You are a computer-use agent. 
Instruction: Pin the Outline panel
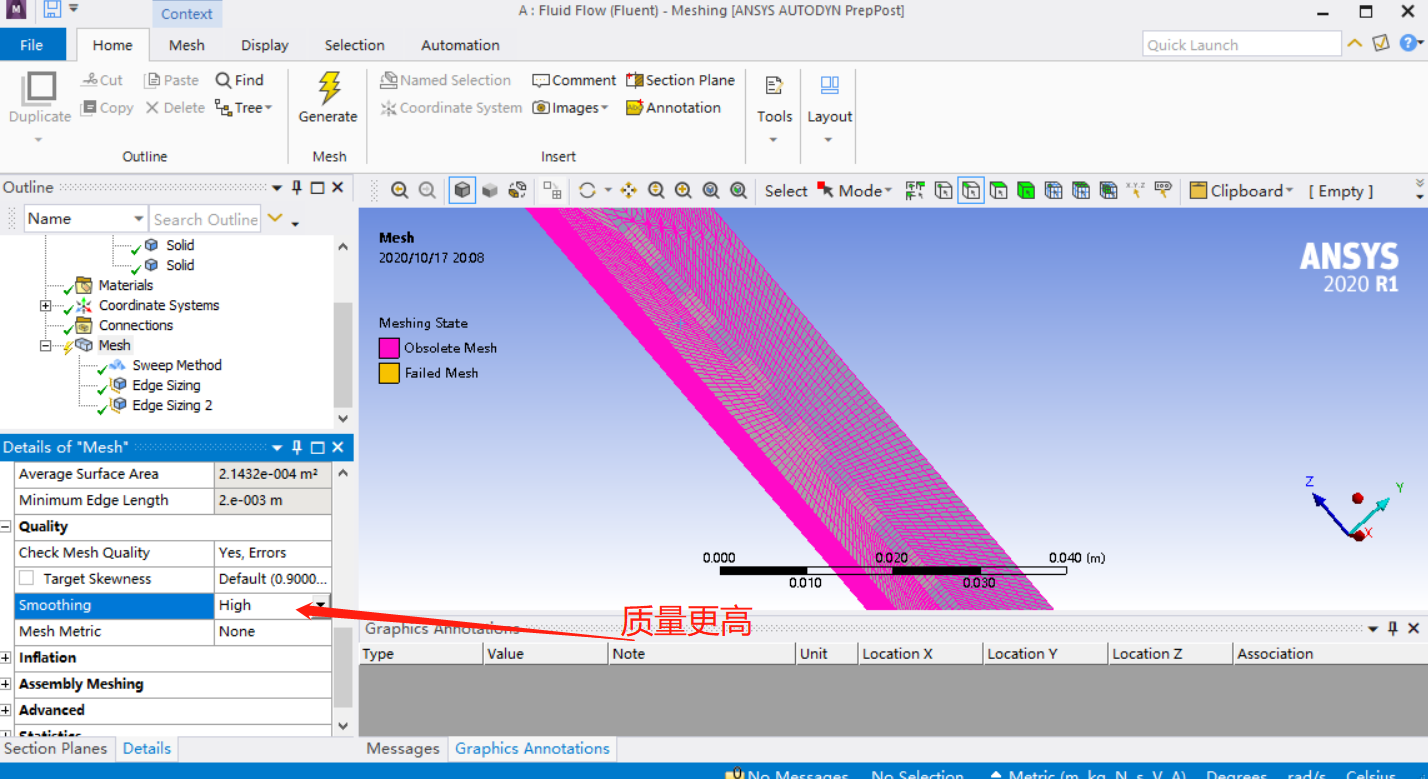(x=297, y=187)
